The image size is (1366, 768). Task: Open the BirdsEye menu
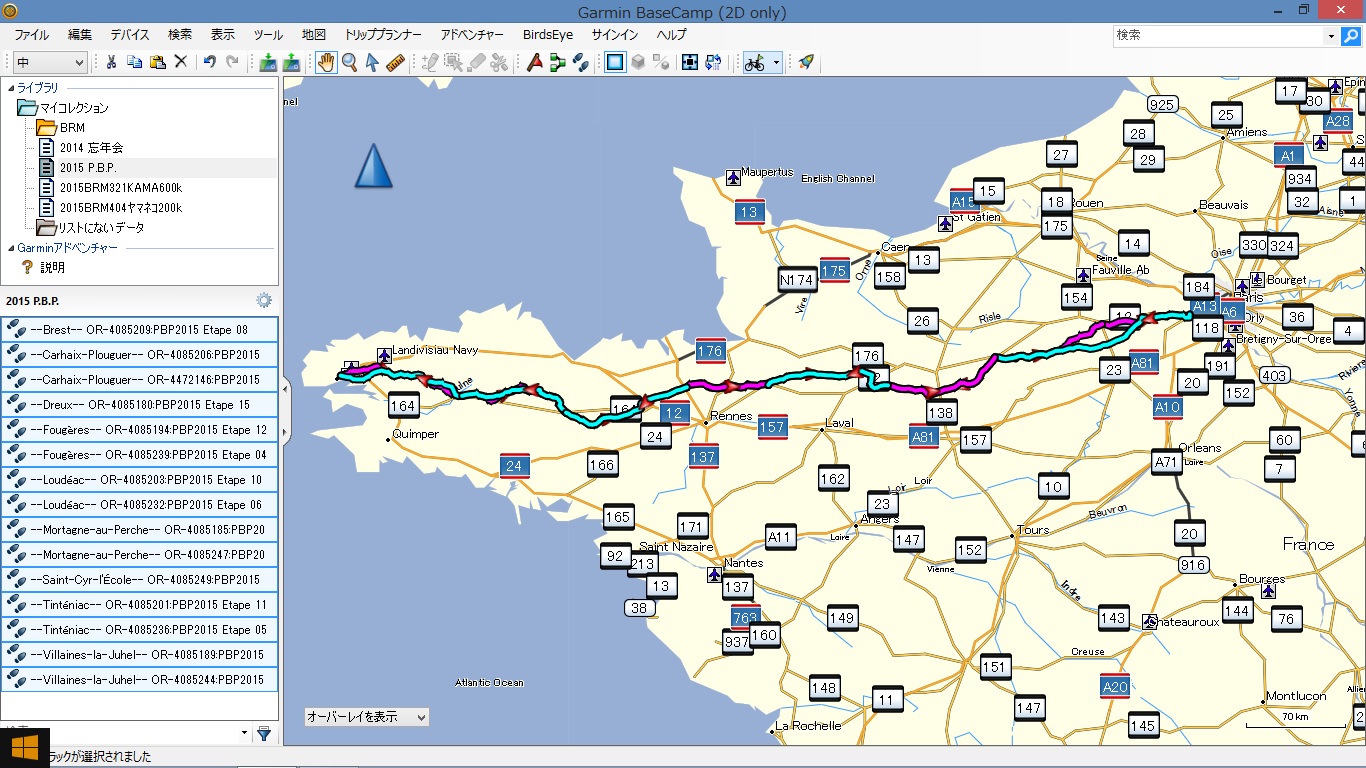coord(549,34)
